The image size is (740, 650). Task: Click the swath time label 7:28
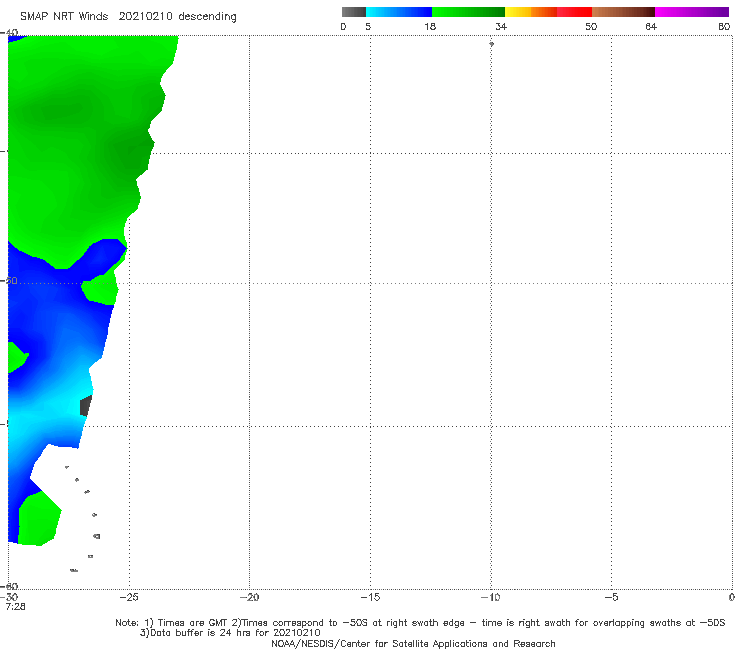click(15, 607)
